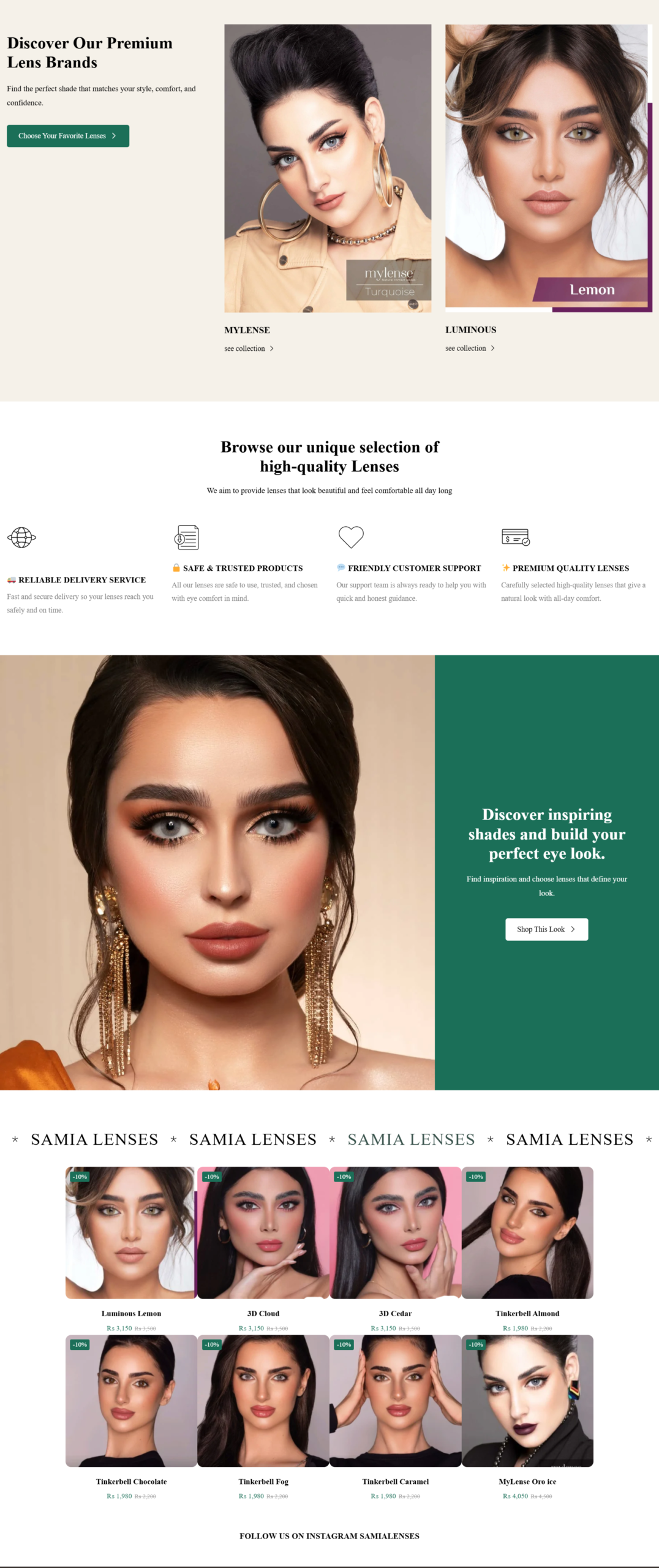Open the Luminous Lemon brand image
Viewport: 659px width, 1568px height.
click(x=548, y=168)
